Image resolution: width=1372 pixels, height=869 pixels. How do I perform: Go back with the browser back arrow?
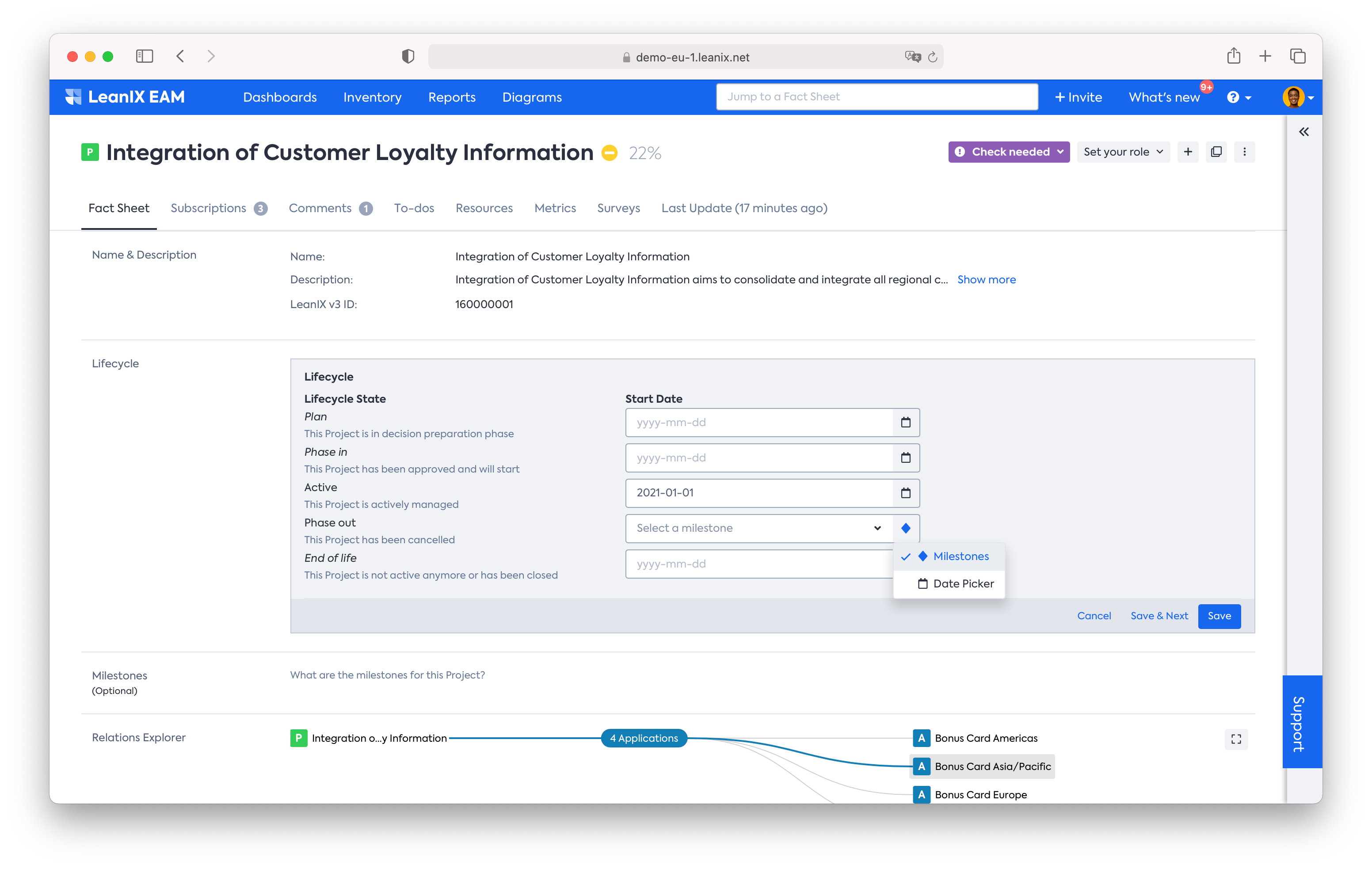point(180,56)
